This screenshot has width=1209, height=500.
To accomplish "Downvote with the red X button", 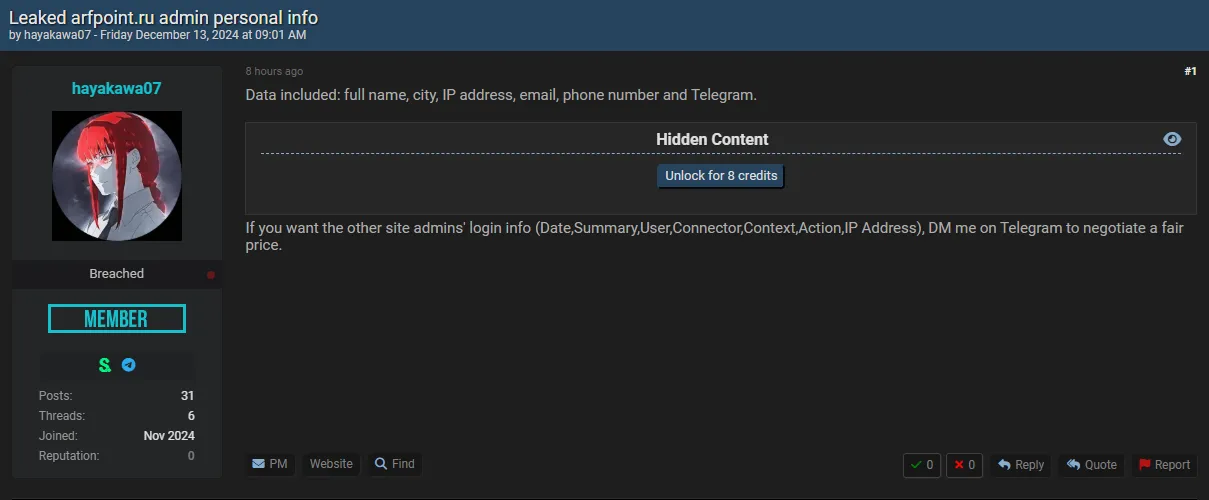I will [965, 465].
